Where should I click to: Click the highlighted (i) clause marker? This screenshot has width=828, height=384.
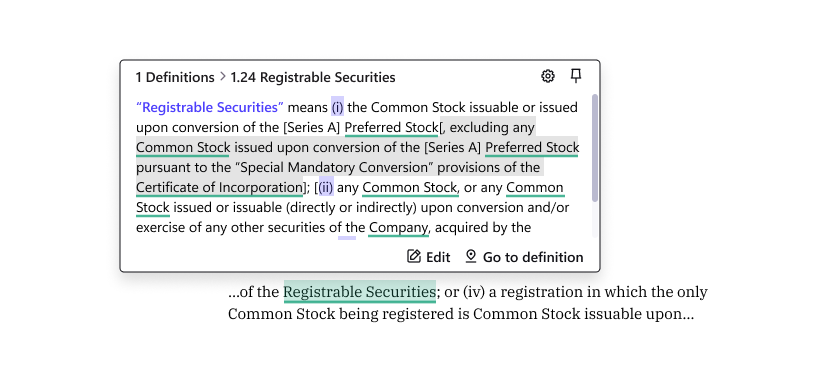tap(337, 107)
